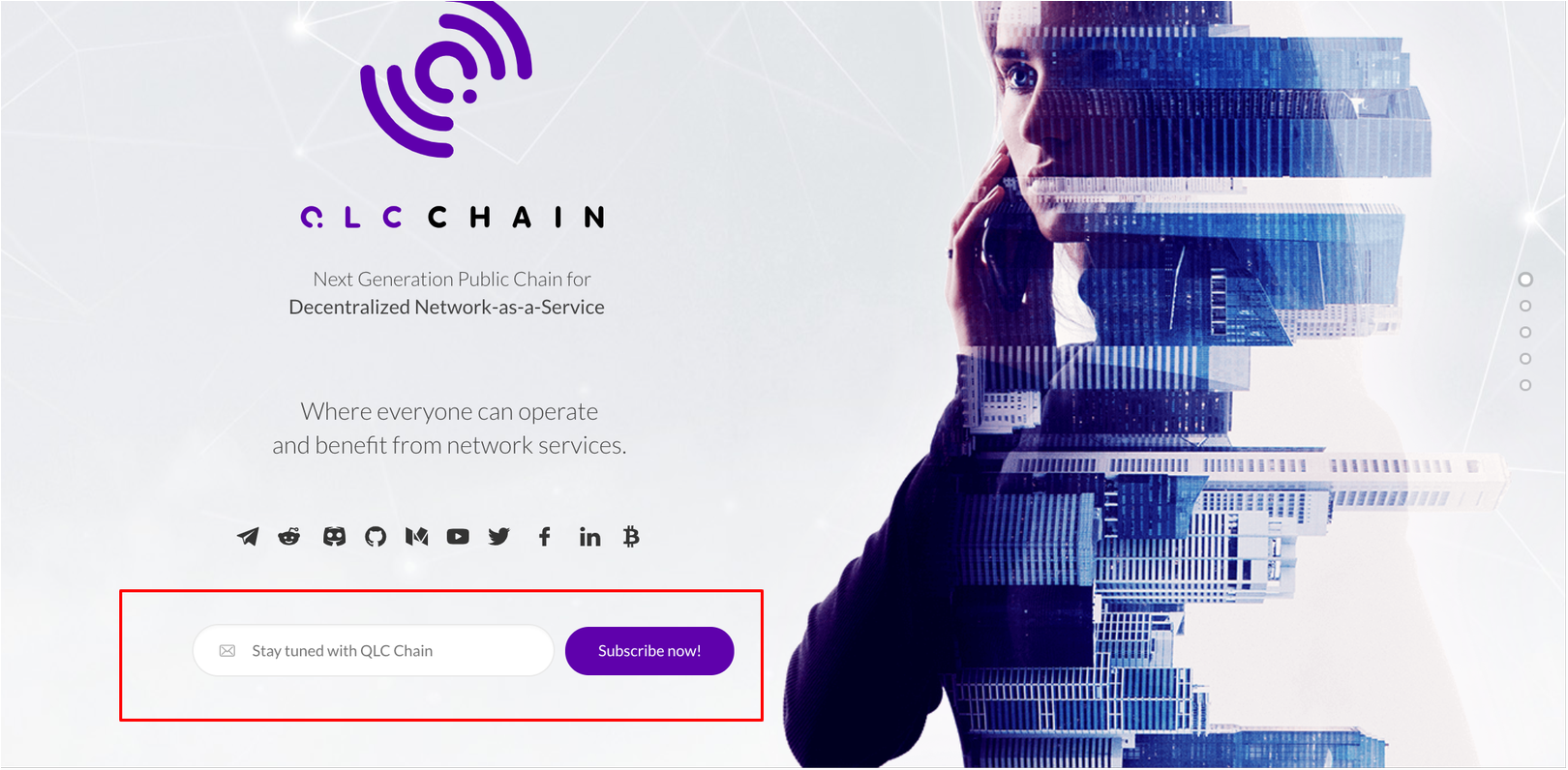Screen dimensions: 1568x770
Task: Open the Telegram social link icon
Action: tap(248, 536)
